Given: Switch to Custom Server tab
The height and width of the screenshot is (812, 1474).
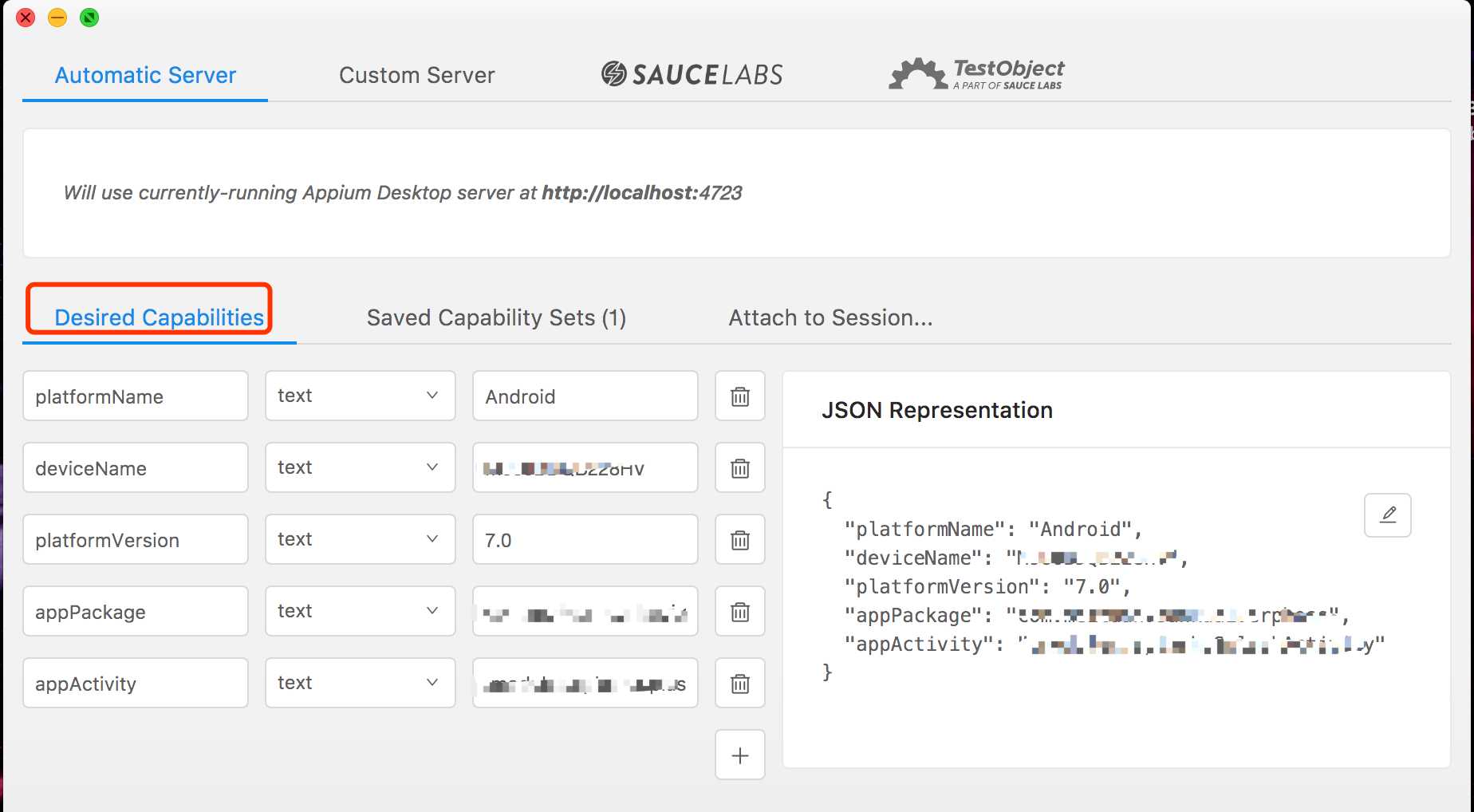Looking at the screenshot, I should coord(417,75).
